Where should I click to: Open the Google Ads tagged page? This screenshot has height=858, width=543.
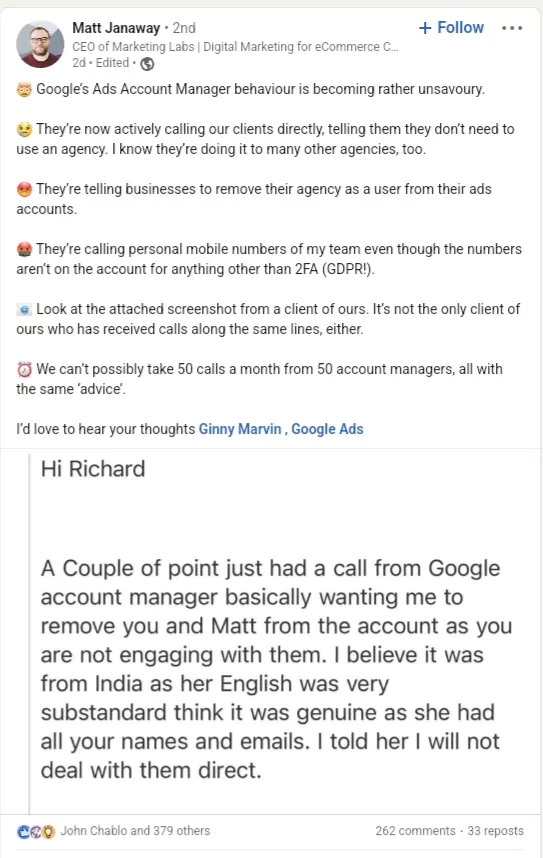pos(327,429)
